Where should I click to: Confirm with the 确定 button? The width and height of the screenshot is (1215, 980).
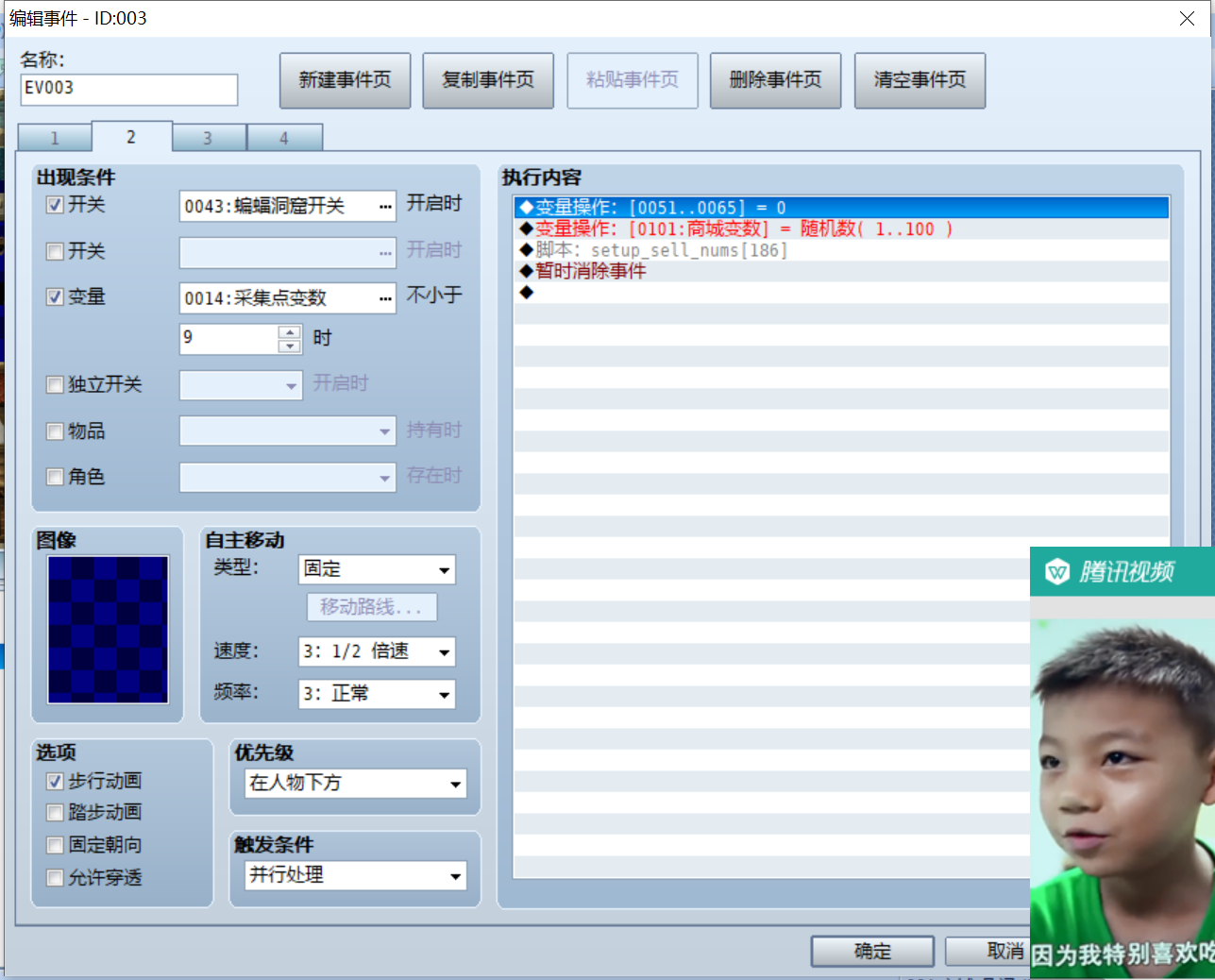coord(872,952)
